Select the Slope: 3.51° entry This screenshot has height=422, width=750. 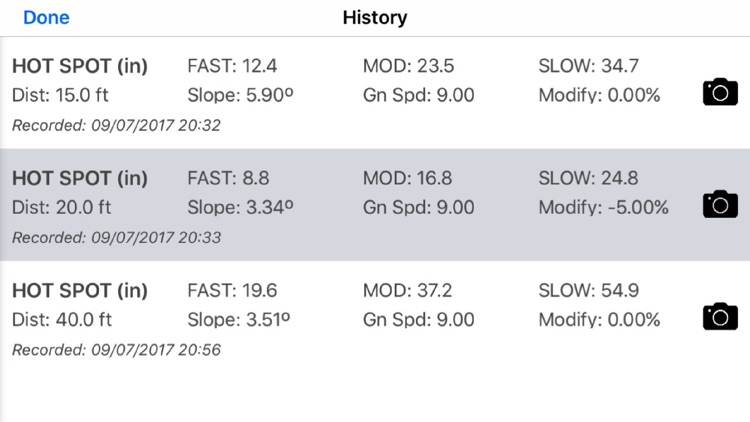click(239, 320)
